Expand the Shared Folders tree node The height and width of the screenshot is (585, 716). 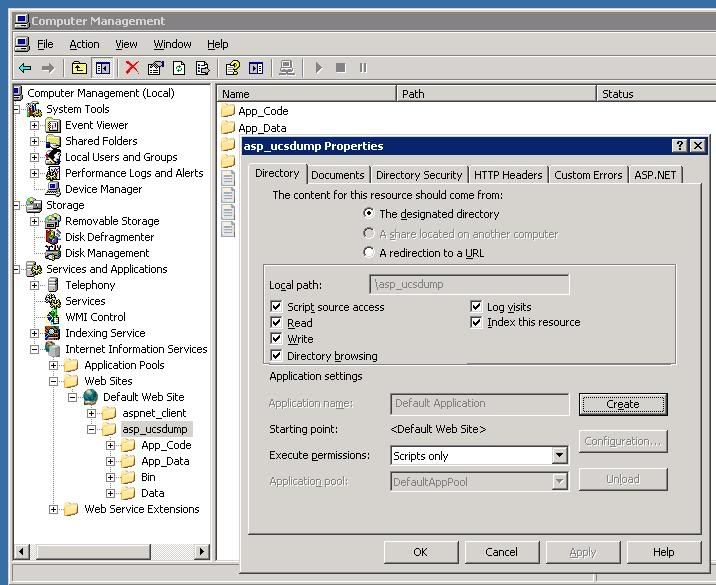[x=34, y=141]
